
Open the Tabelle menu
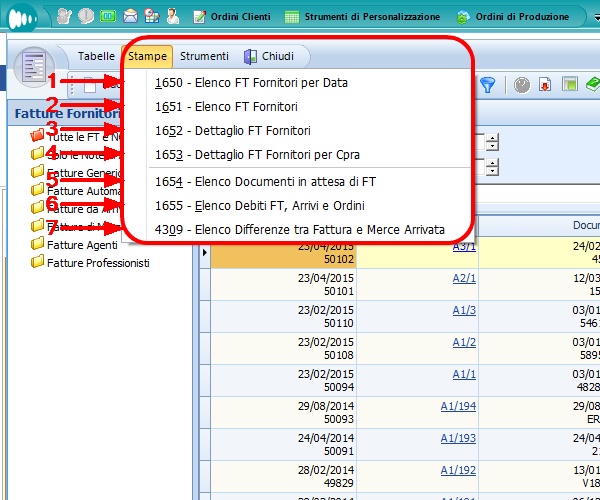click(96, 56)
